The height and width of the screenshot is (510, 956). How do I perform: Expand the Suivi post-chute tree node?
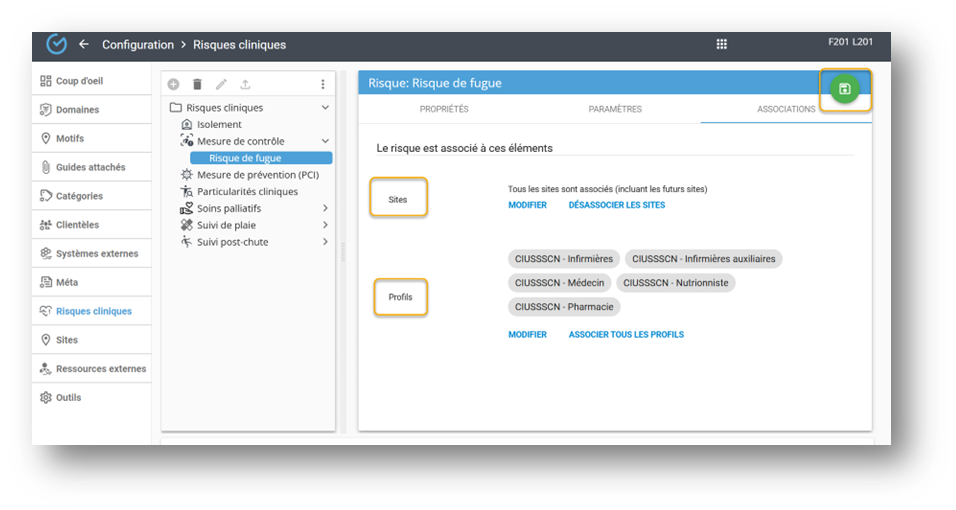point(325,242)
